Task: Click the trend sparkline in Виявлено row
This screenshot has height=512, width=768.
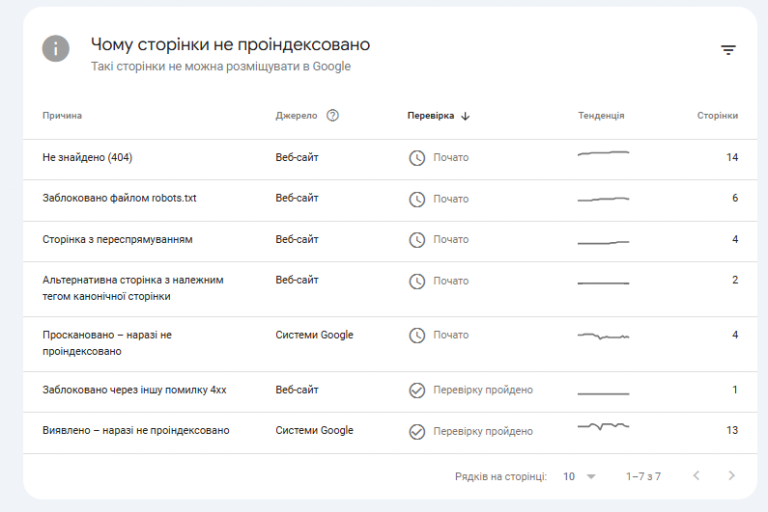Action: pos(603,427)
